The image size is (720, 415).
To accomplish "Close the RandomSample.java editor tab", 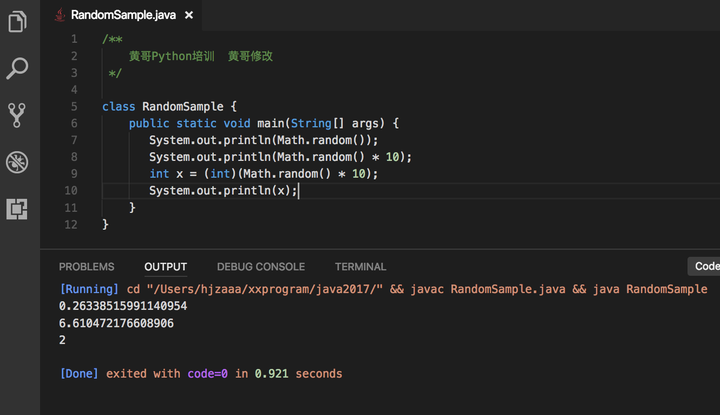I will 189,16.
